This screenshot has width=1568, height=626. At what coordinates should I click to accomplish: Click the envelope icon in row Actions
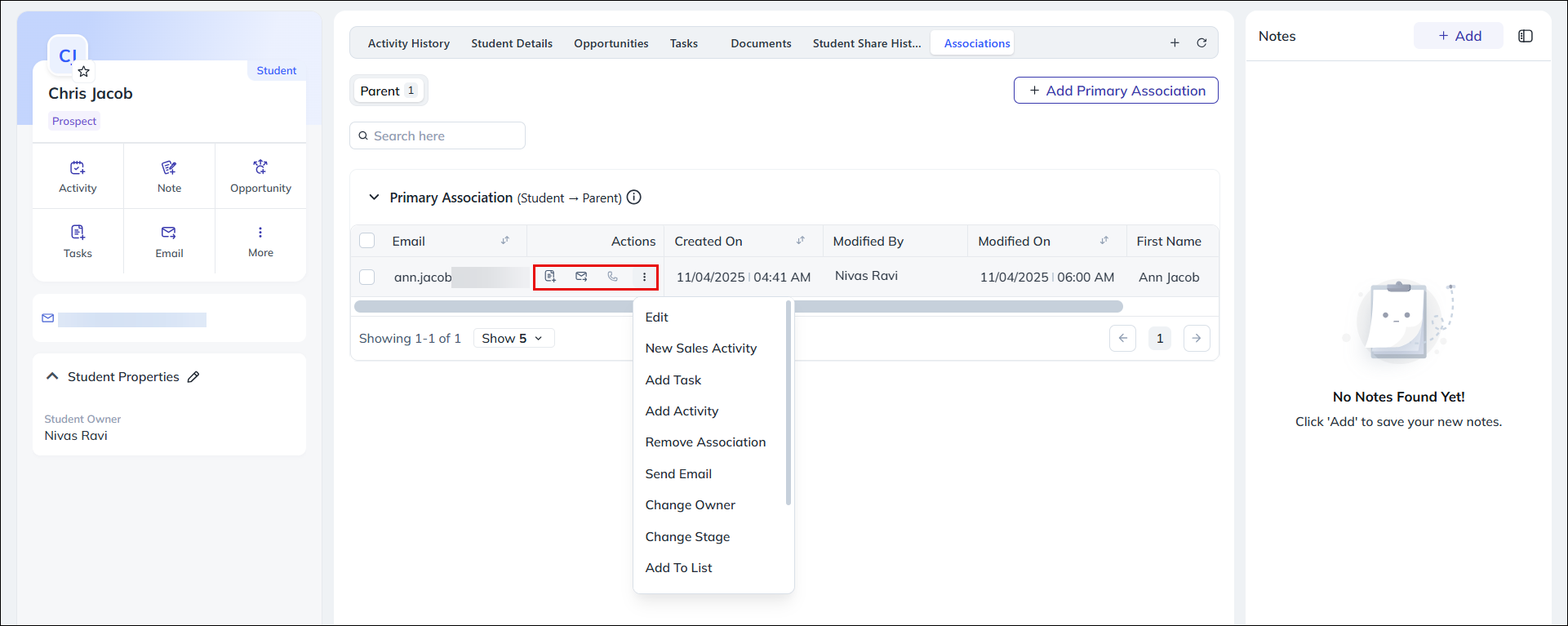click(581, 277)
